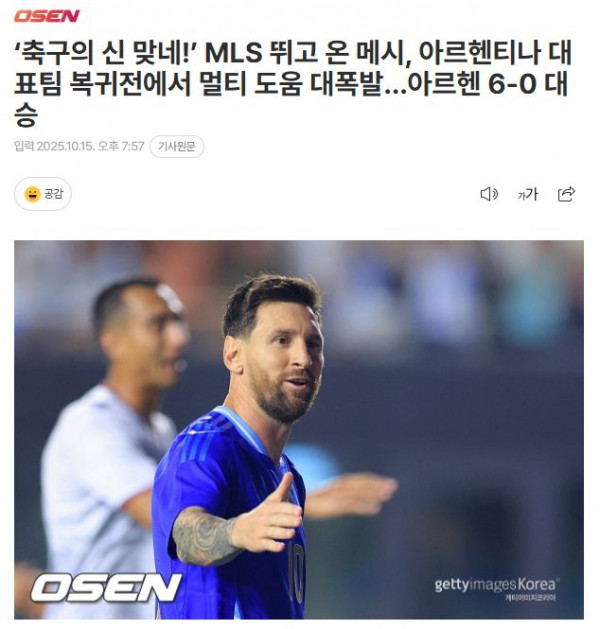600x629 pixels.
Task: Open the 기사원문 original article link
Action: [176, 146]
